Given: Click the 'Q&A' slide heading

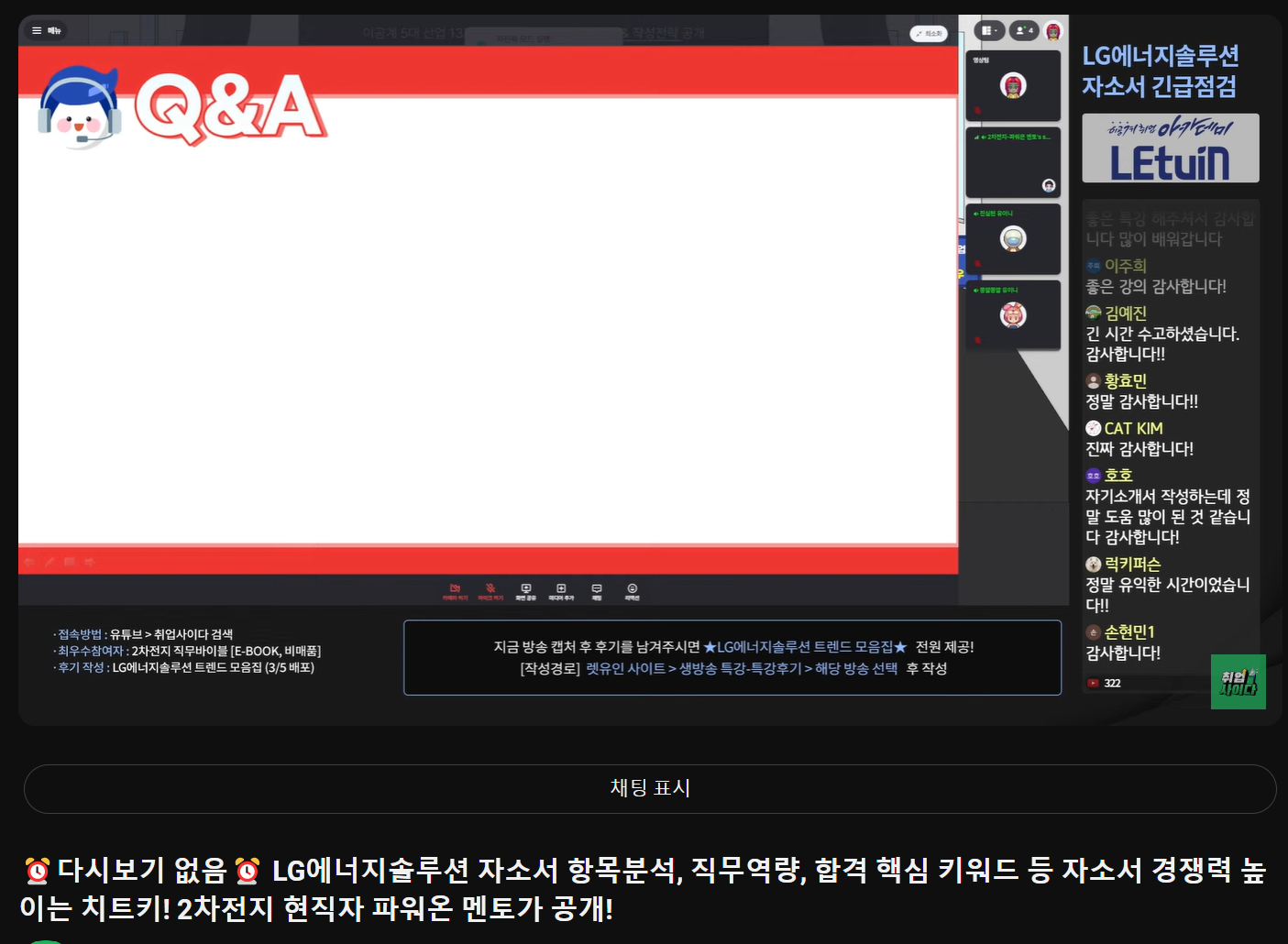Looking at the screenshot, I should click(x=230, y=108).
